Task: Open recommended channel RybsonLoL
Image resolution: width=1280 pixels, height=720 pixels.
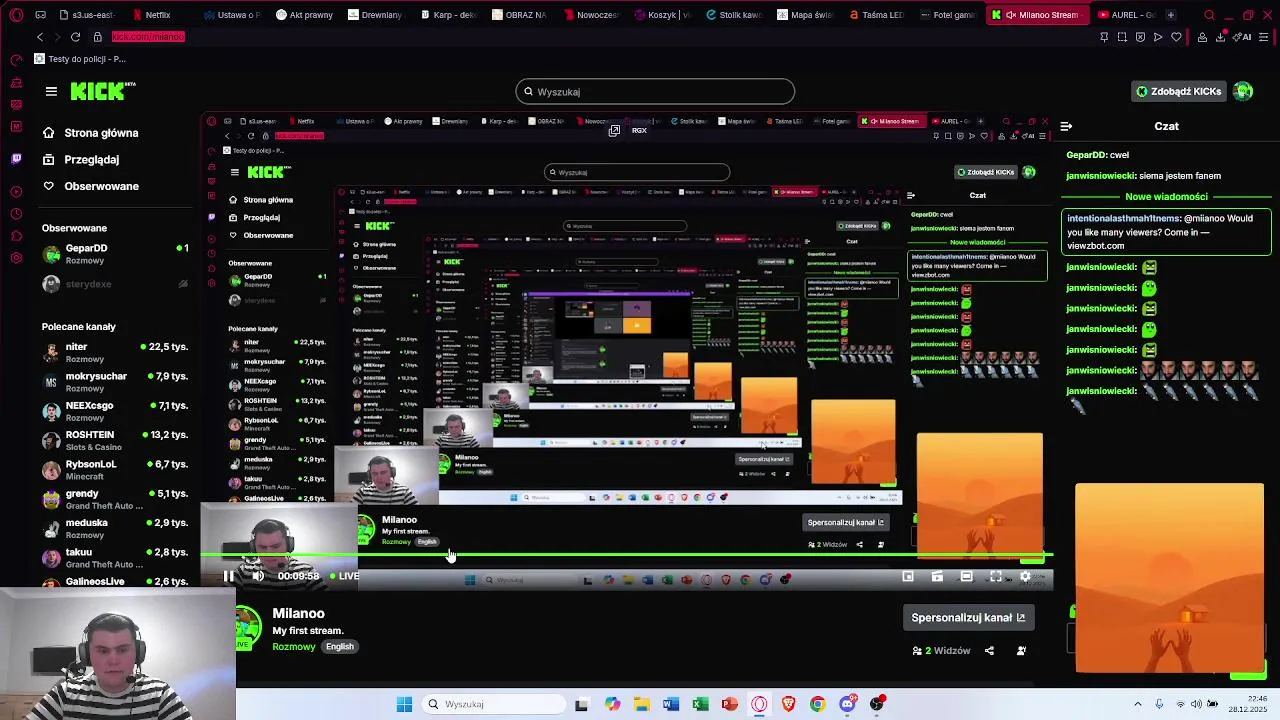Action: [114, 470]
